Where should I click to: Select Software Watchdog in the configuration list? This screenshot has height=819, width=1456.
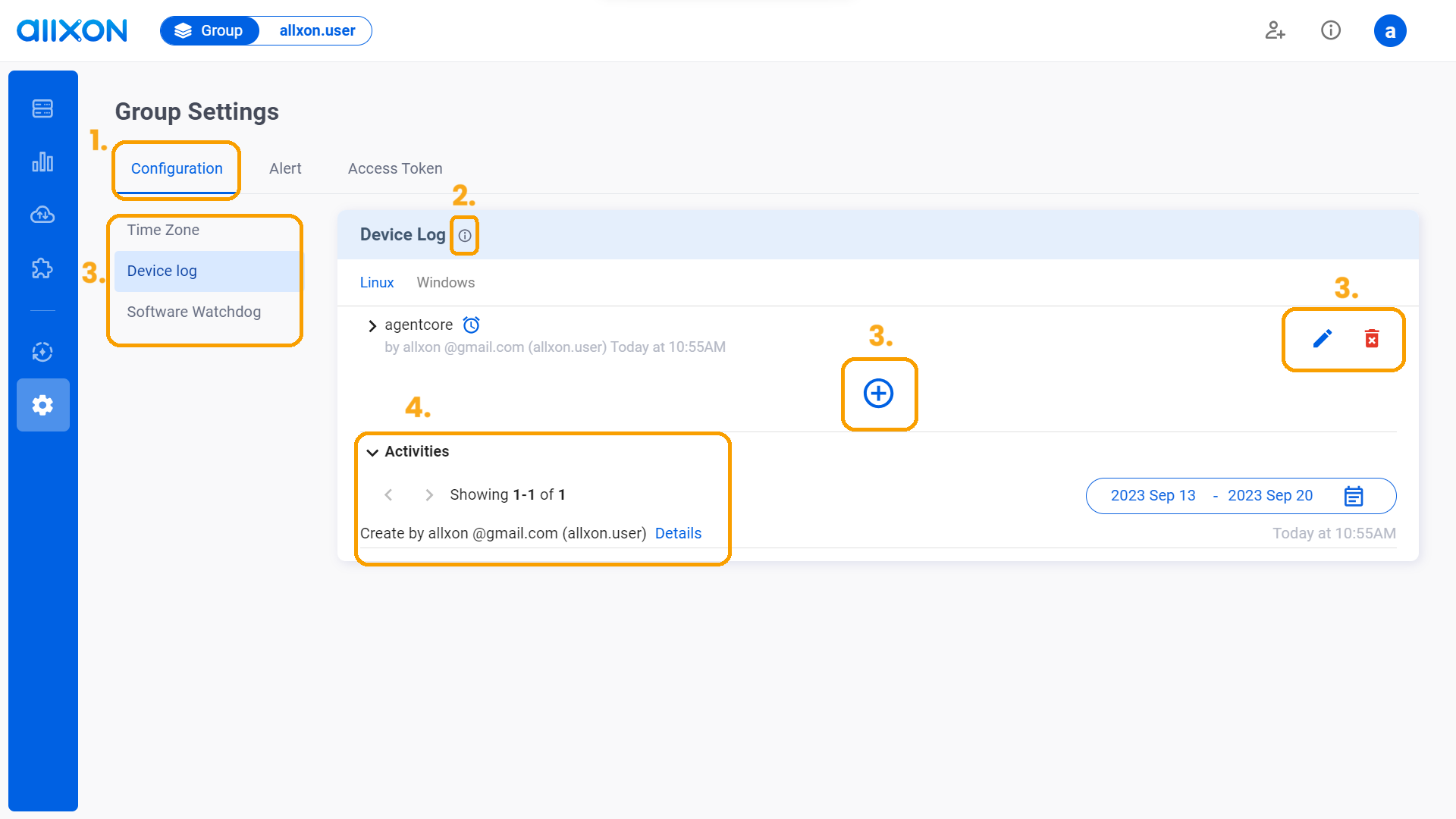[193, 312]
